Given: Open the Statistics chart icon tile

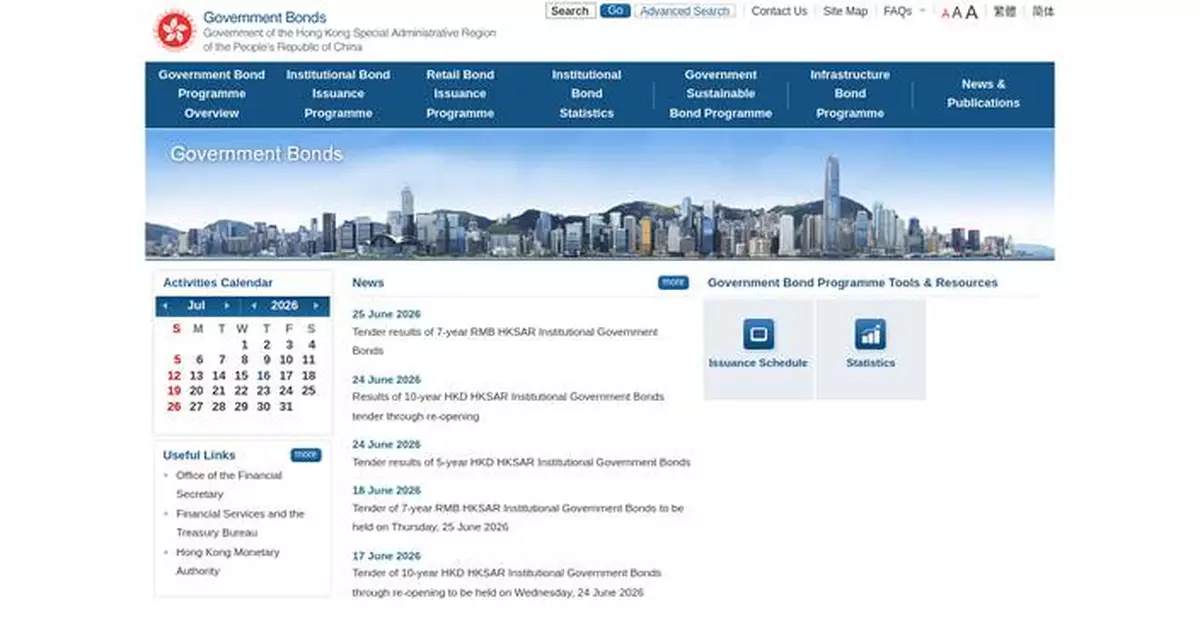Looking at the screenshot, I should (x=870, y=350).
